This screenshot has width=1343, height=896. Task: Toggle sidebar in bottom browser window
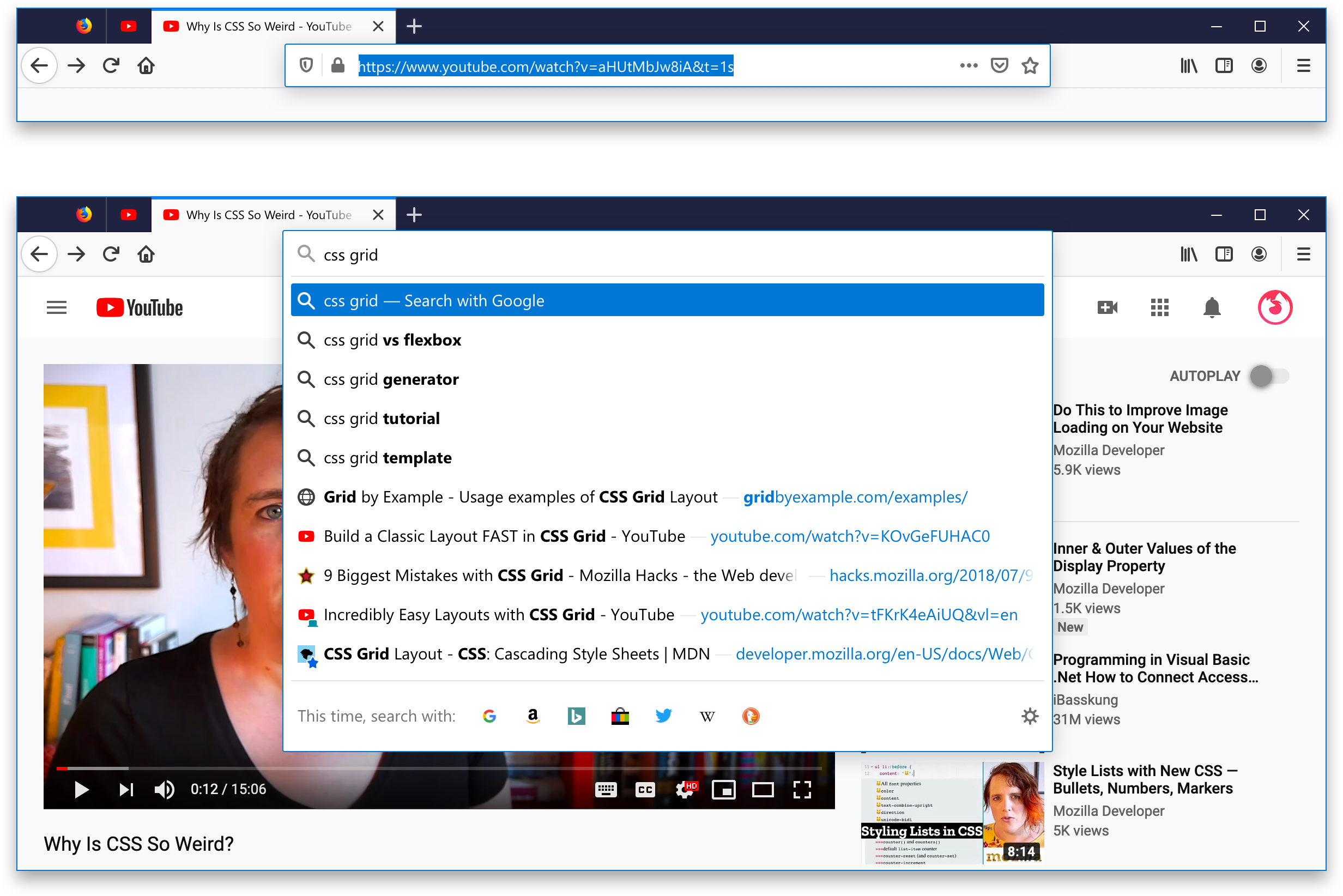click(x=1224, y=255)
